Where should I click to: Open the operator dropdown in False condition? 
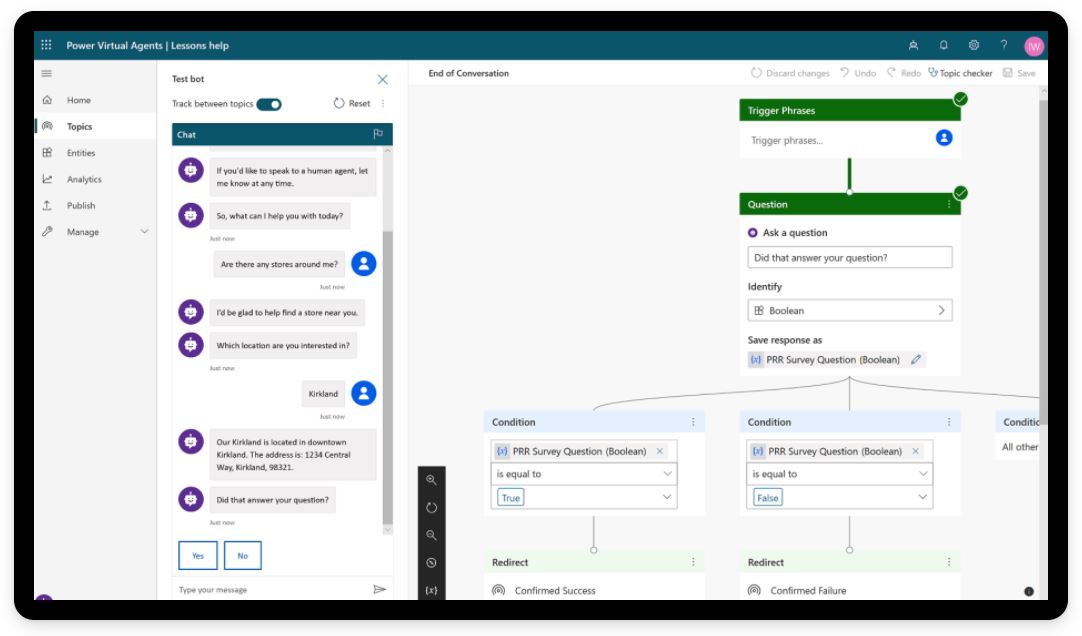coord(839,474)
